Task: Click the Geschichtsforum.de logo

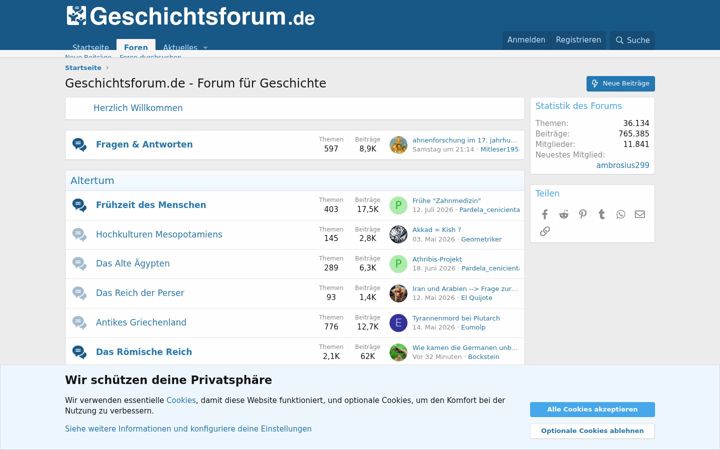Action: pos(190,16)
